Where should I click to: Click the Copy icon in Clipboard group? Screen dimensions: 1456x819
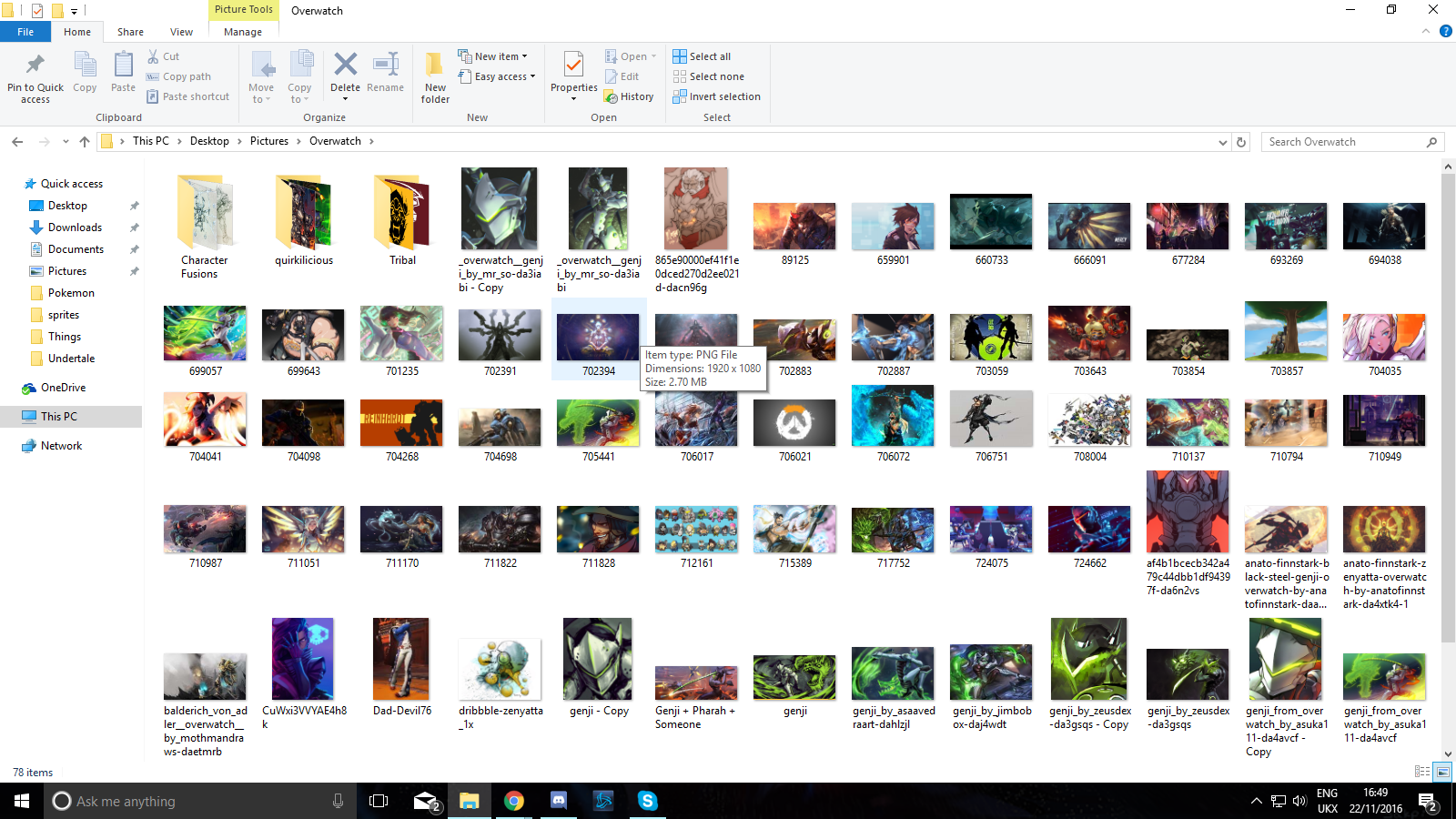(x=85, y=66)
